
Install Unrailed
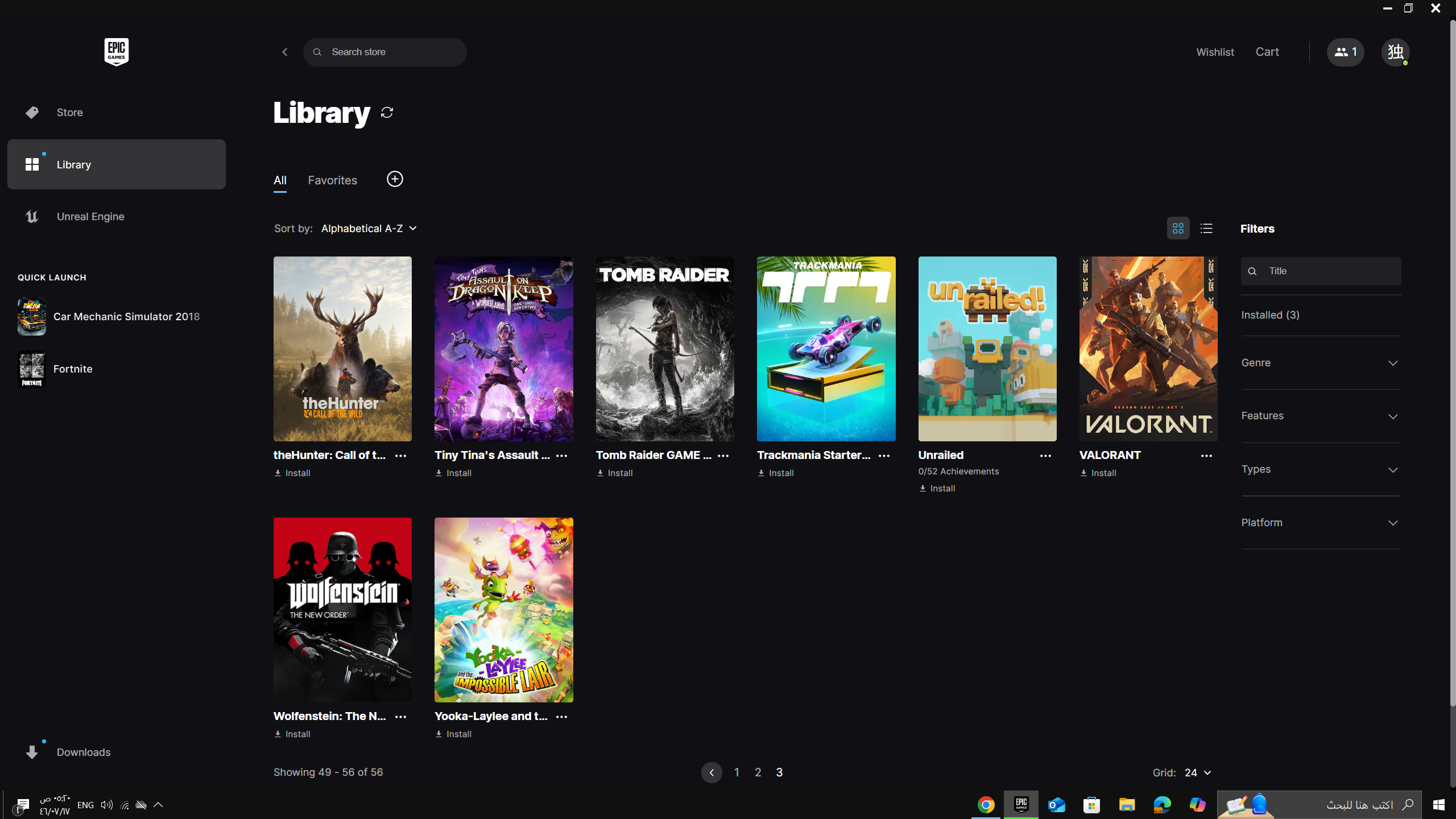click(x=937, y=489)
